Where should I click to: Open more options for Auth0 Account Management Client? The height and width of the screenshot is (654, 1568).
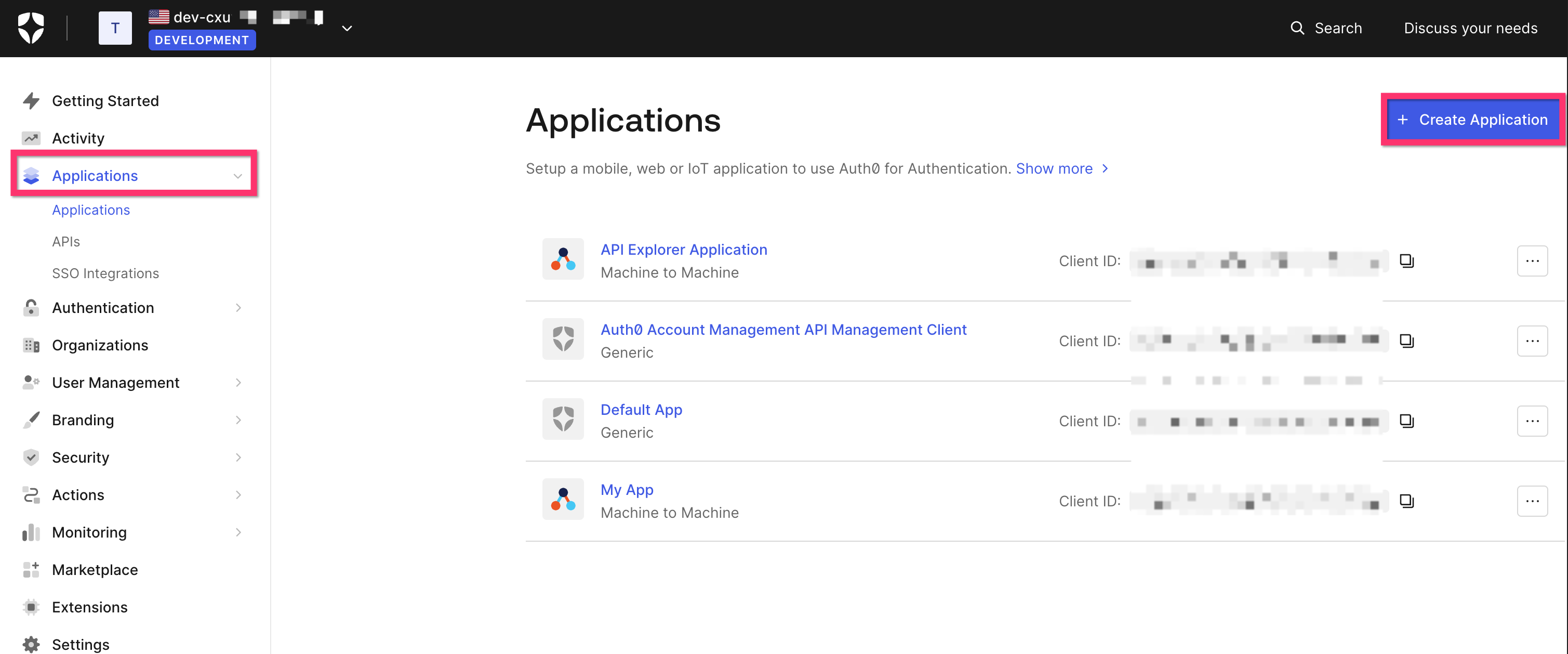[1532, 341]
